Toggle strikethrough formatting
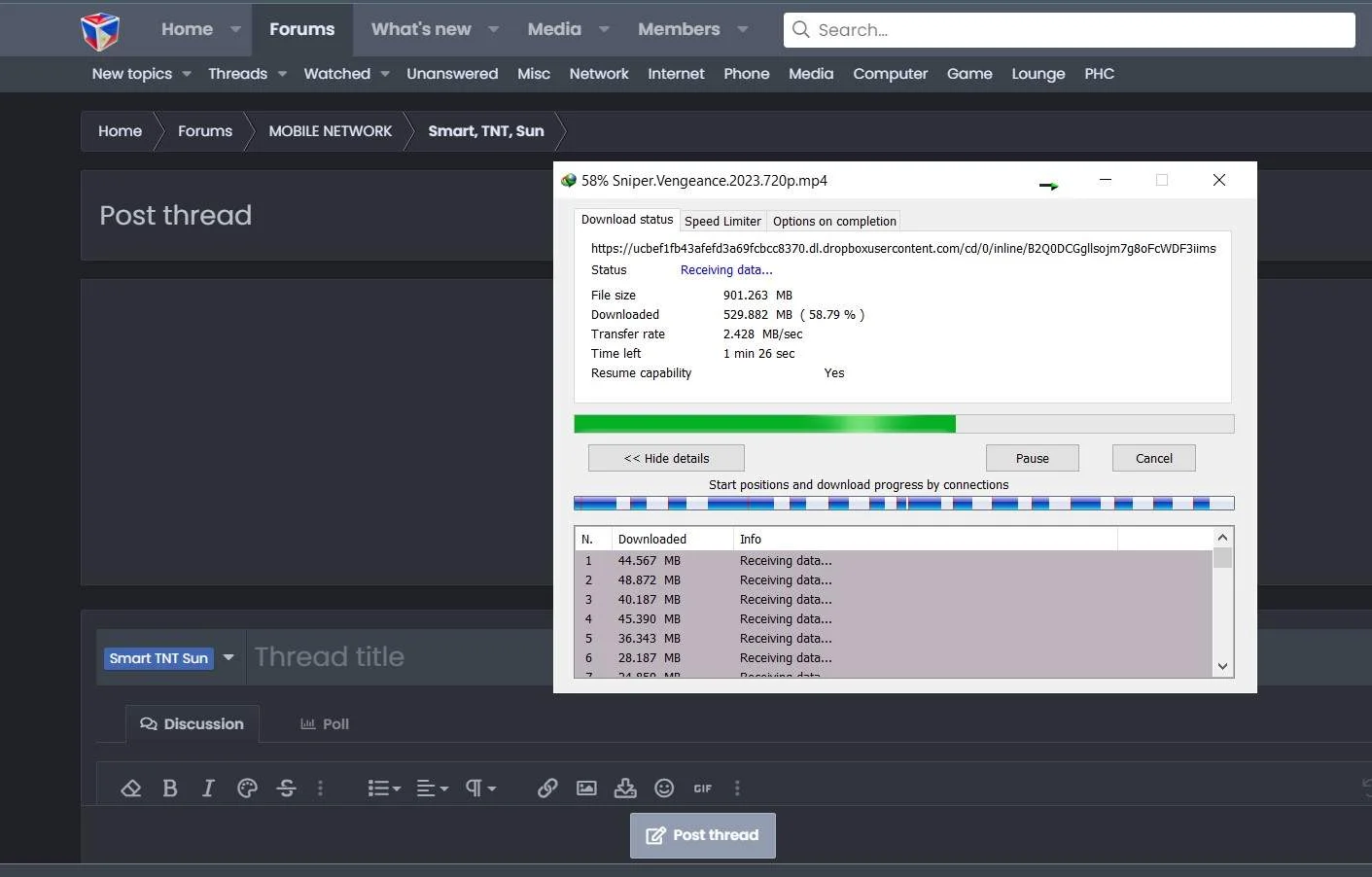 [x=286, y=789]
